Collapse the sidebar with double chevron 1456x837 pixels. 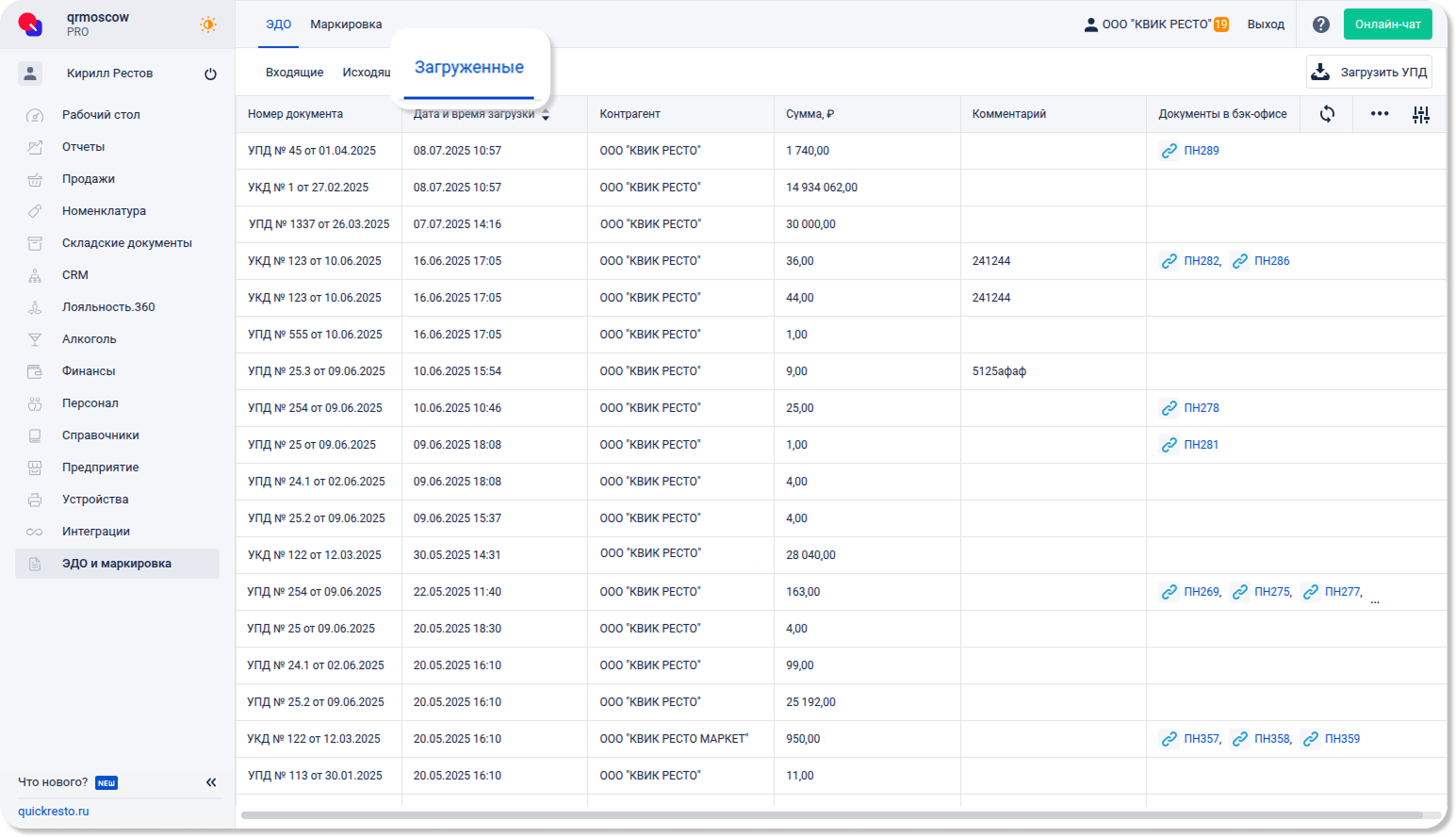tap(211, 782)
